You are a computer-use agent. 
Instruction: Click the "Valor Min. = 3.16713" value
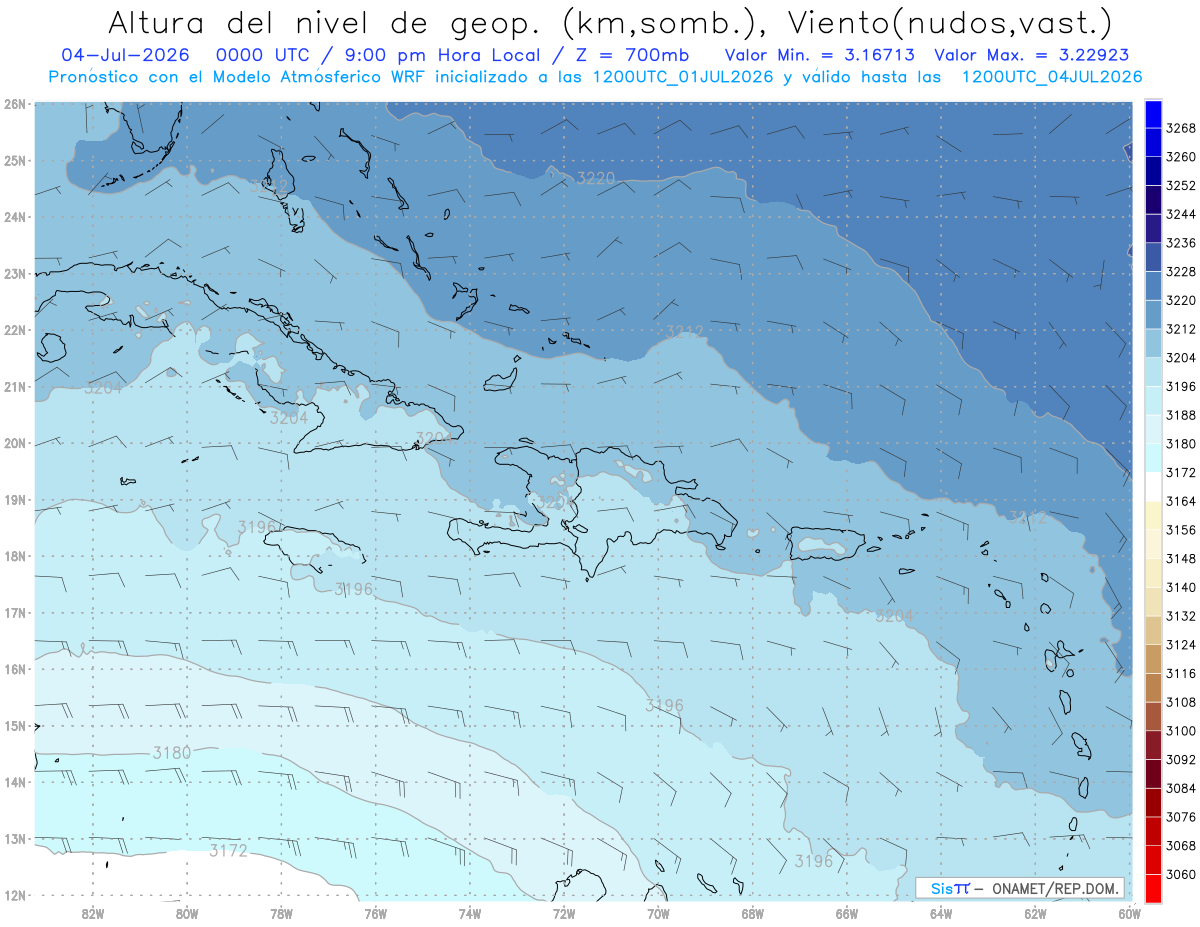click(819, 55)
